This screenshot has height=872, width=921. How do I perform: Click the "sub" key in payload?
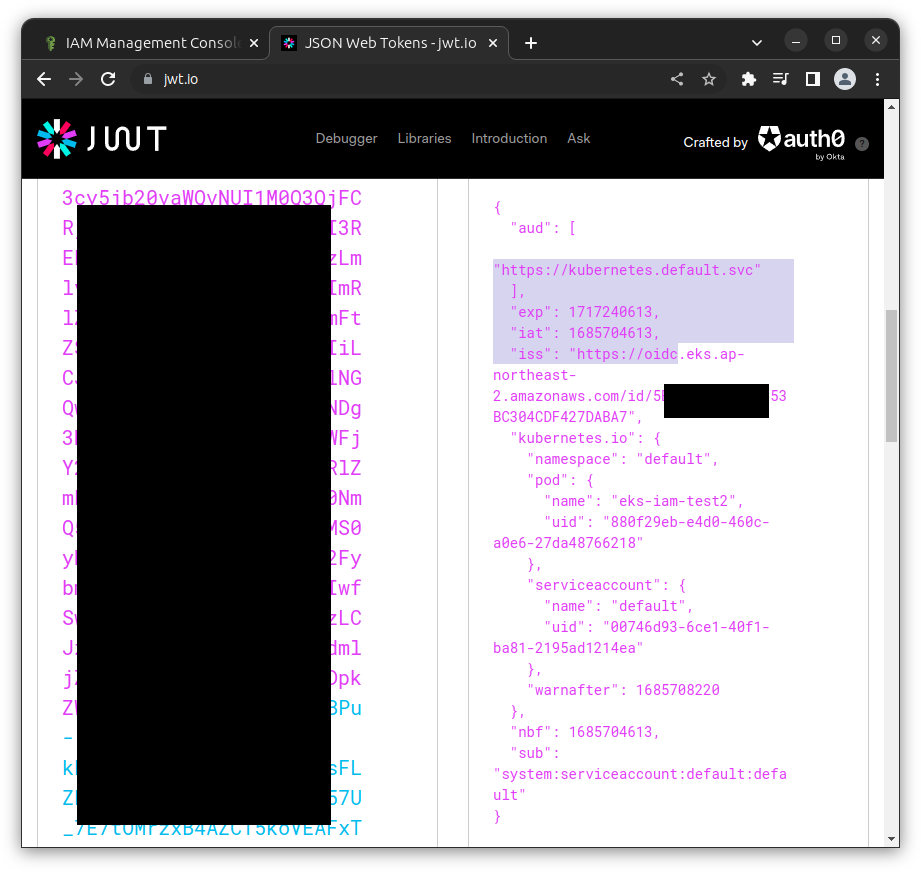click(531, 753)
